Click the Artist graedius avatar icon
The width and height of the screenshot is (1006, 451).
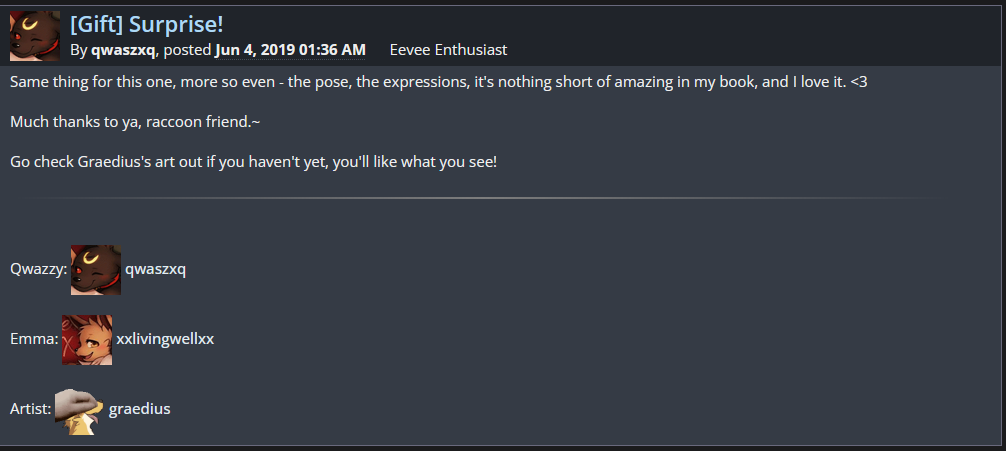click(80, 410)
